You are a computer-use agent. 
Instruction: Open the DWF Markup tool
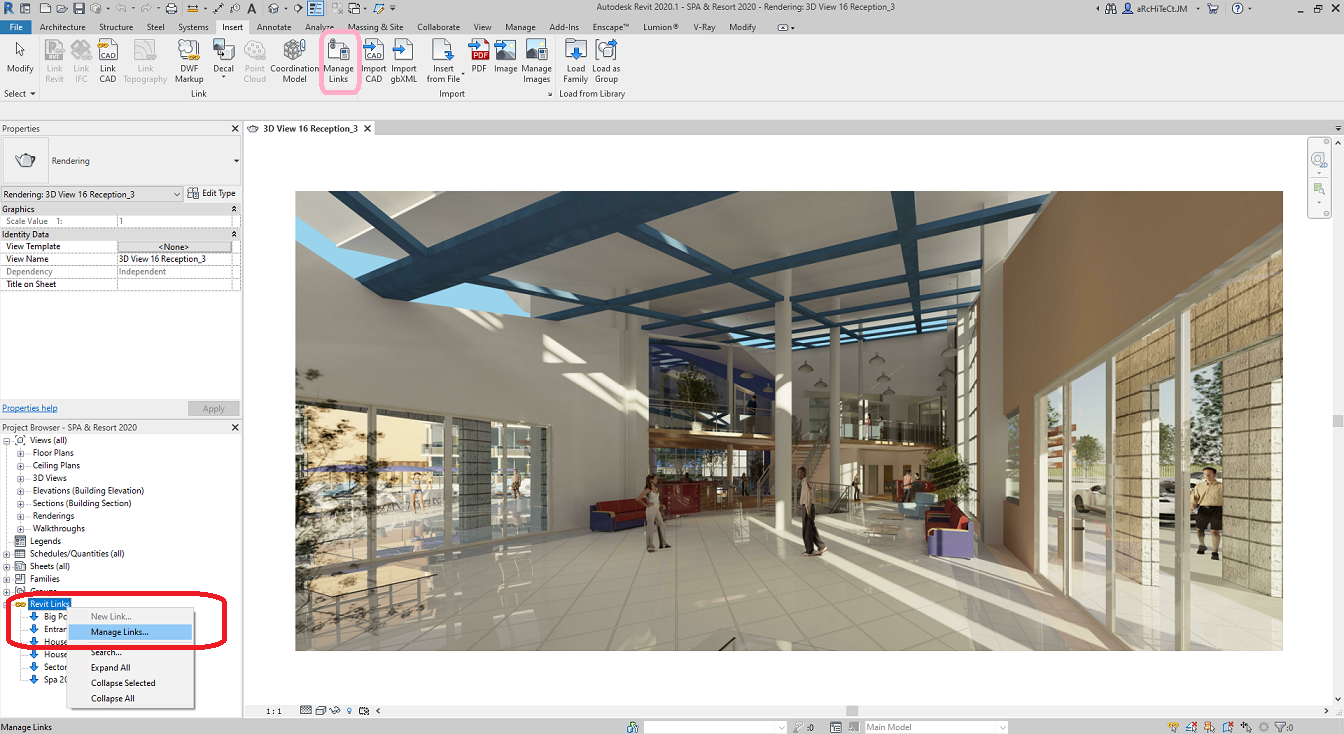pyautogui.click(x=189, y=62)
